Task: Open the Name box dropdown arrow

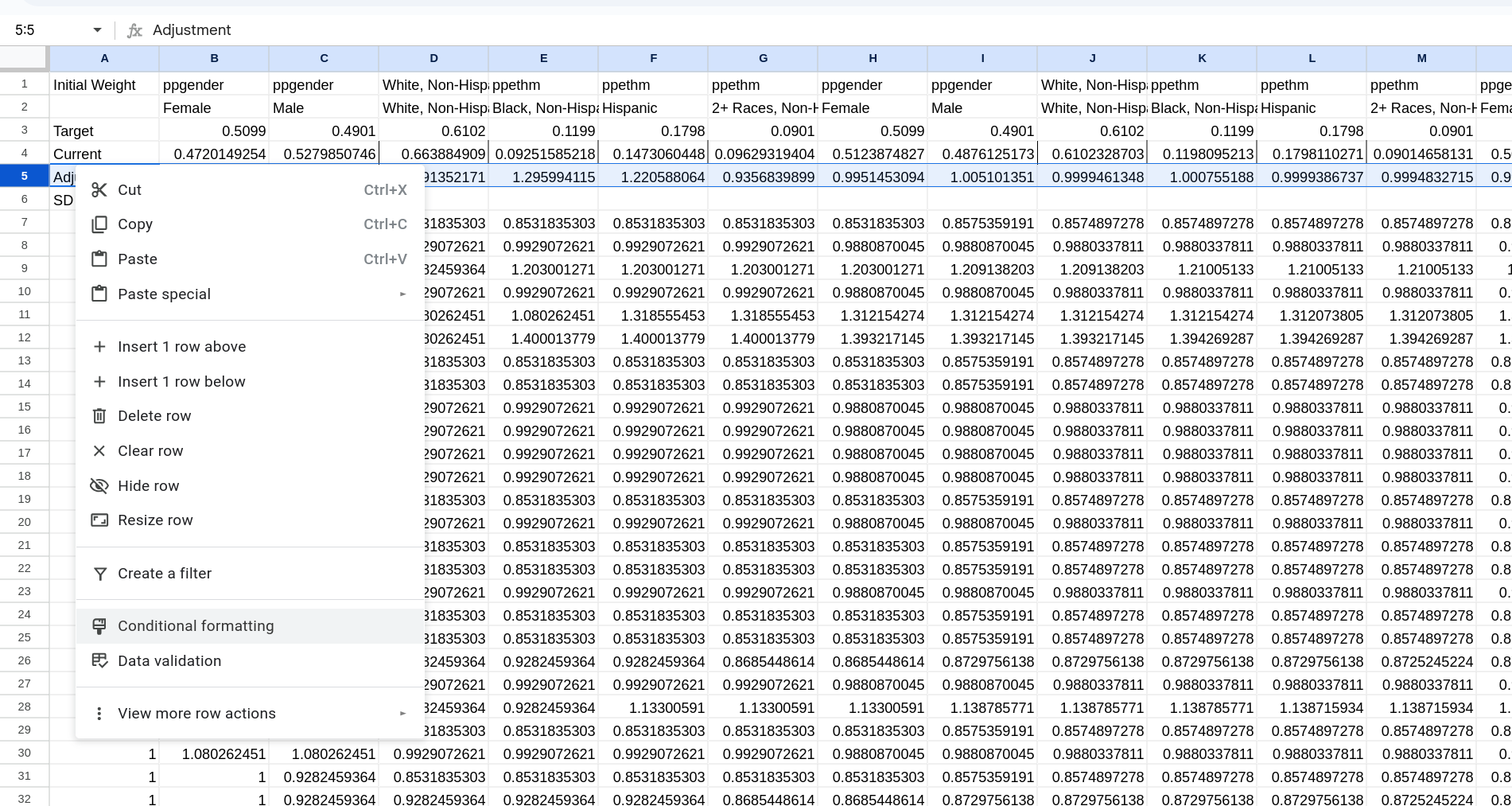Action: coord(97,30)
